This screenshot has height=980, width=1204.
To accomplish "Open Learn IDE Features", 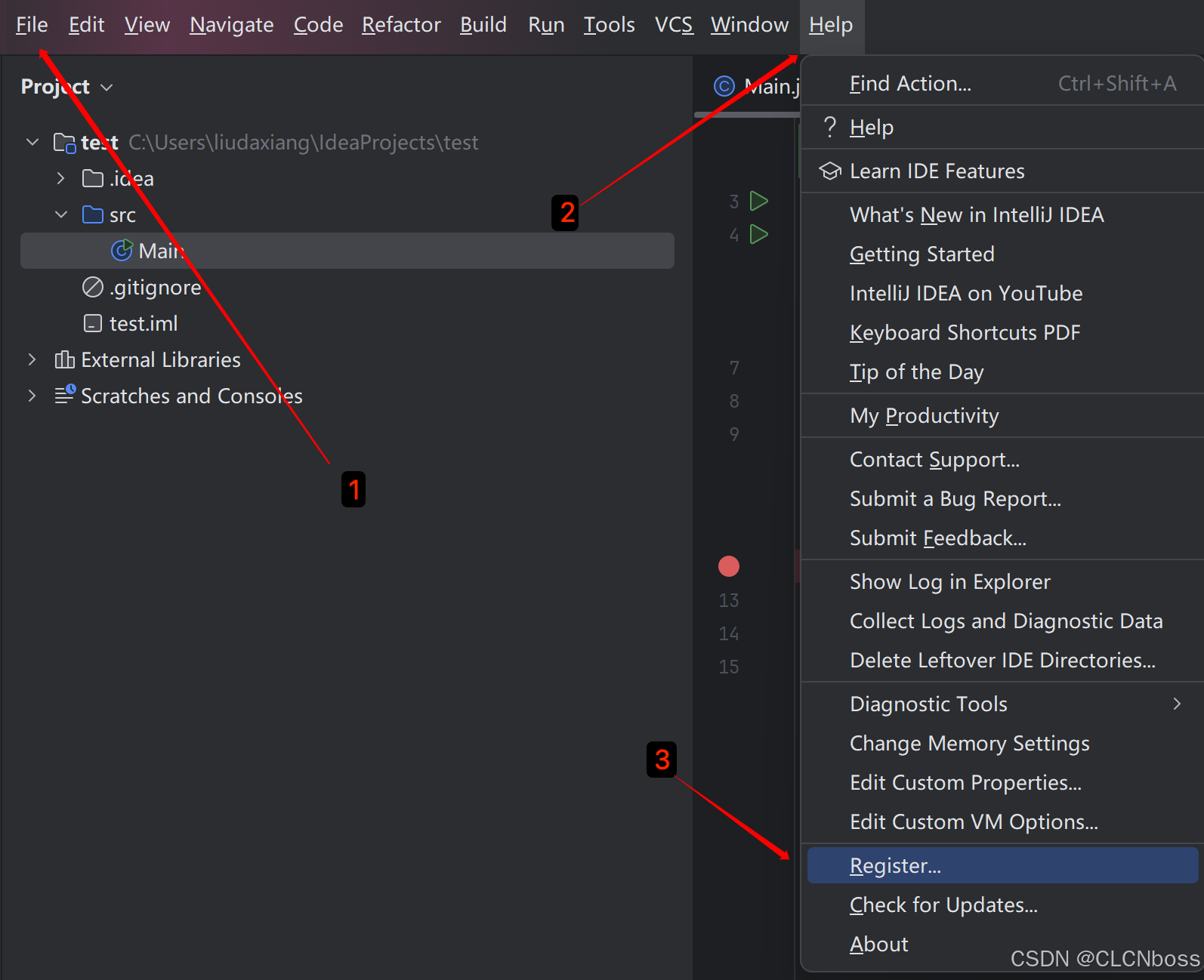I will pyautogui.click(x=1002, y=171).
